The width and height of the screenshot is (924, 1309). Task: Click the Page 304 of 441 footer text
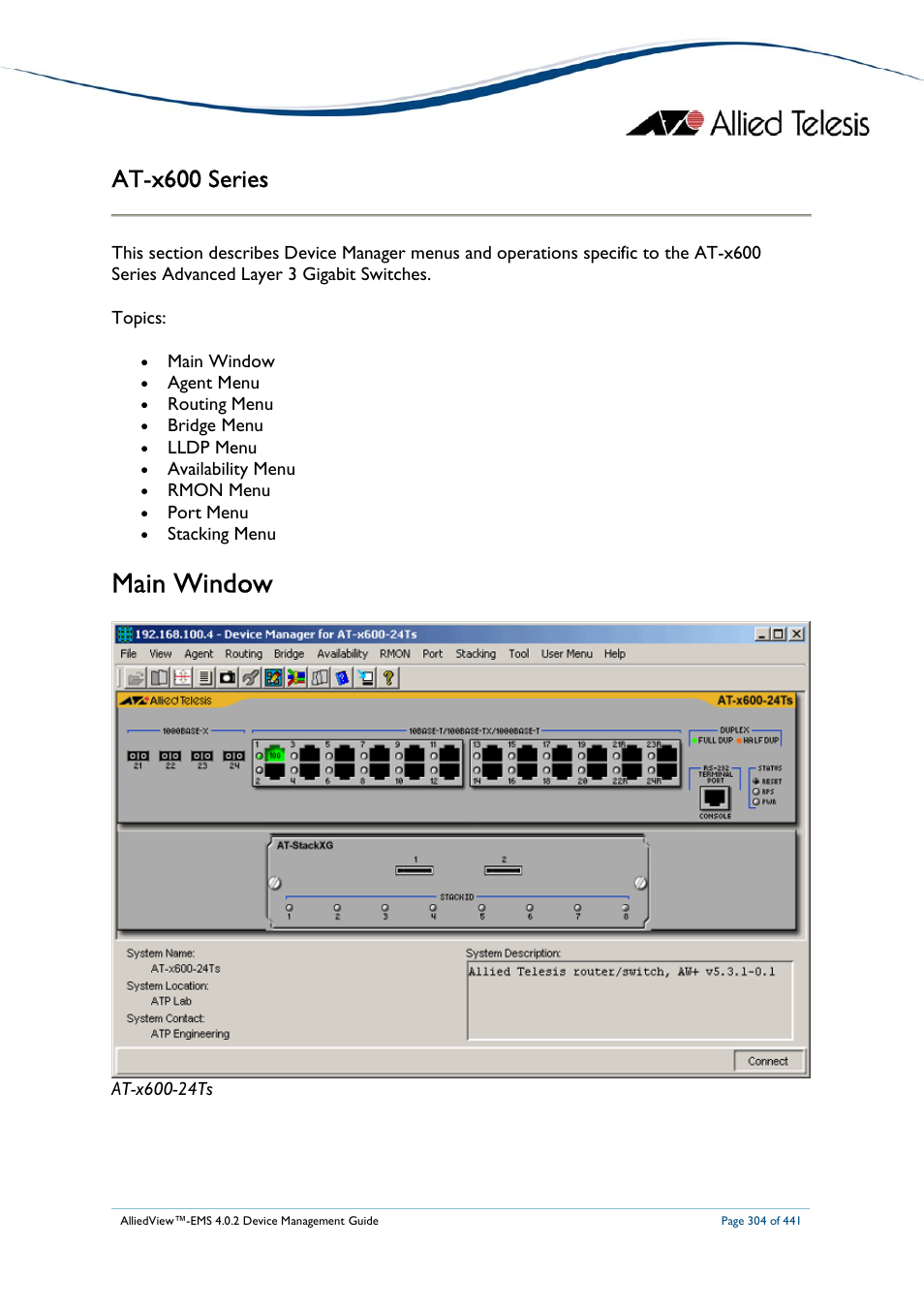(x=760, y=1221)
